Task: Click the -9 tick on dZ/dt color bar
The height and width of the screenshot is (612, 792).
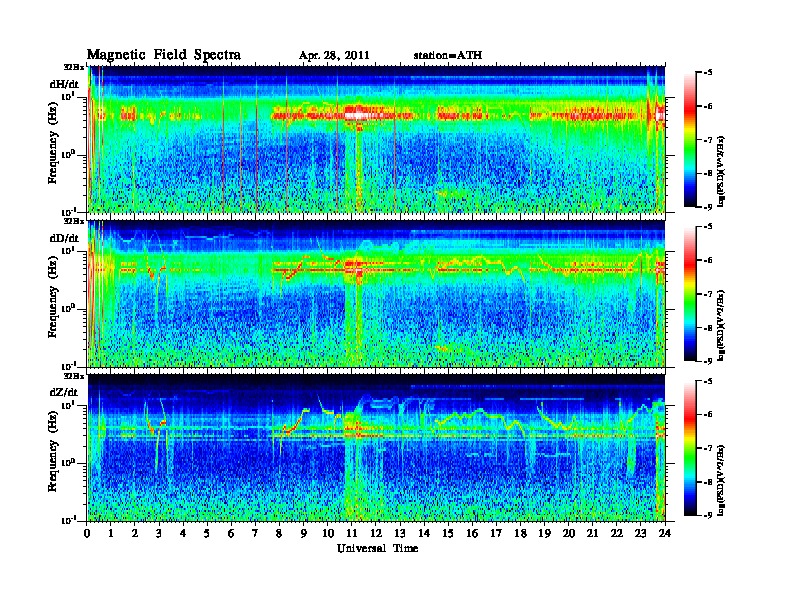Action: click(708, 515)
